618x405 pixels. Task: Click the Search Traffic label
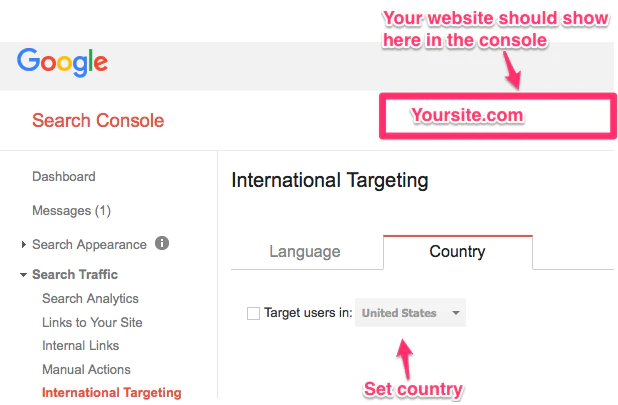pos(75,275)
